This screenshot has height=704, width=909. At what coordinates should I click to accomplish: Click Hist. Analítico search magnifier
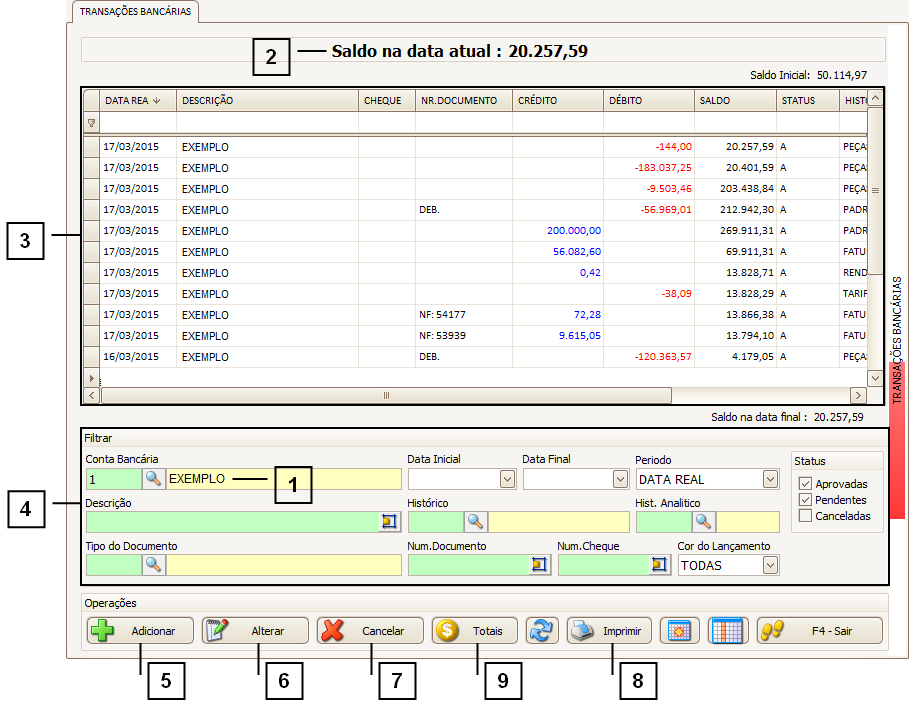tap(704, 521)
